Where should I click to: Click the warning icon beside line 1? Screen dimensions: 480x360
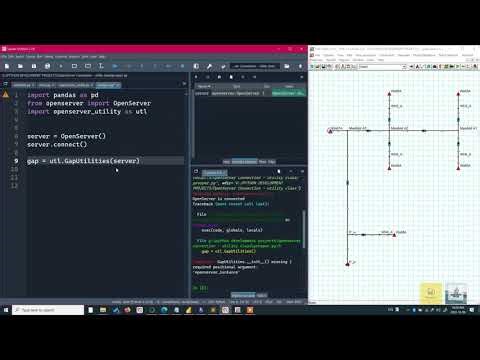(x=6, y=95)
